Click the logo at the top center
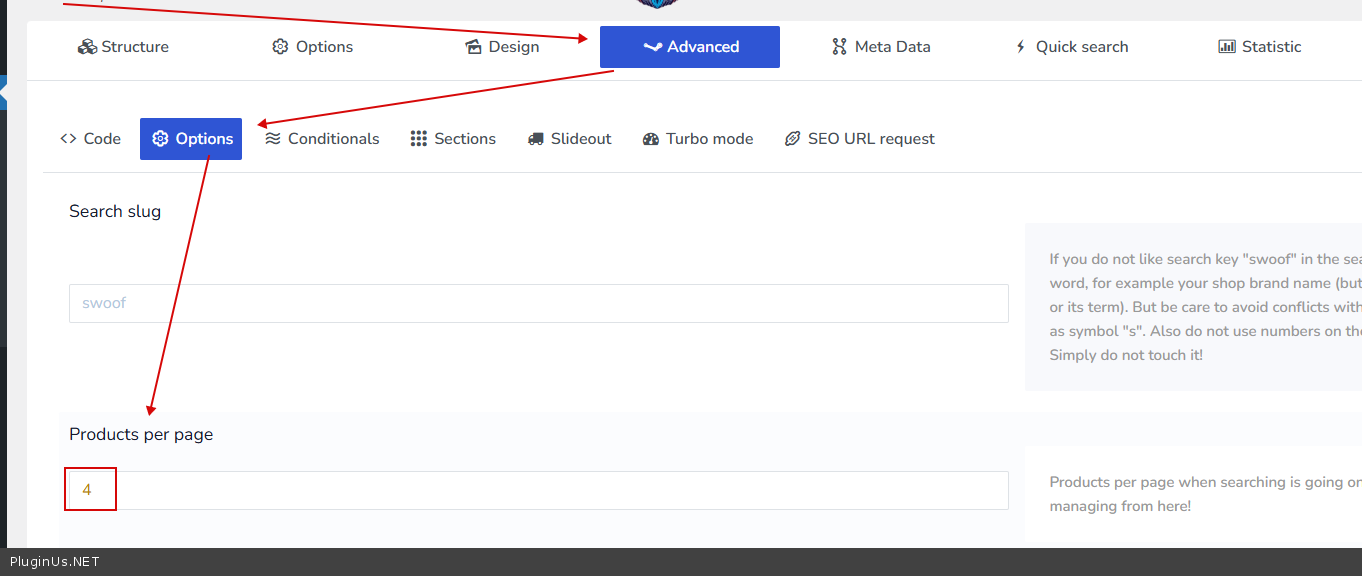The image size is (1362, 576). (x=657, y=4)
